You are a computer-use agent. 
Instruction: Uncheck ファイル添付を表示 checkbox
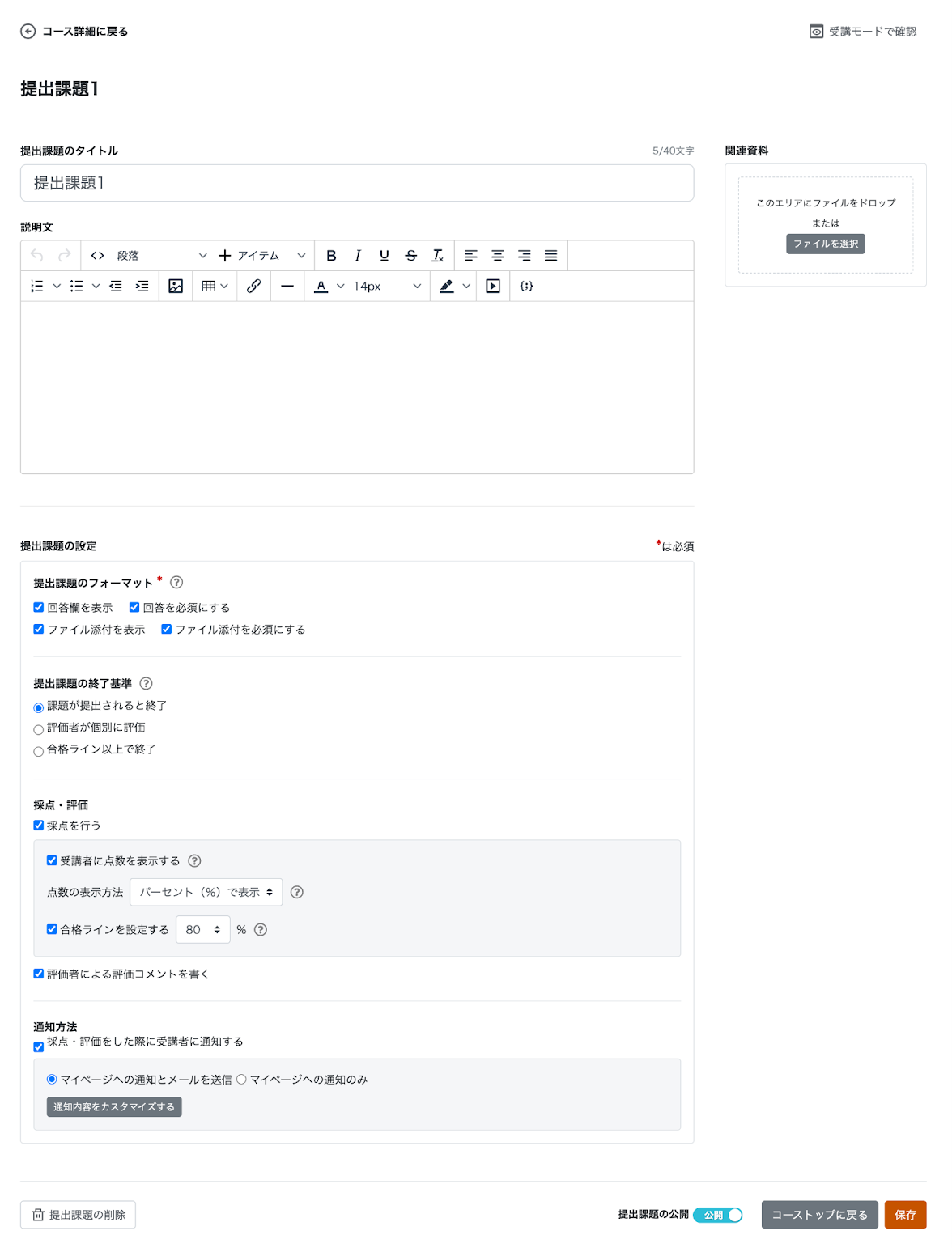(39, 630)
